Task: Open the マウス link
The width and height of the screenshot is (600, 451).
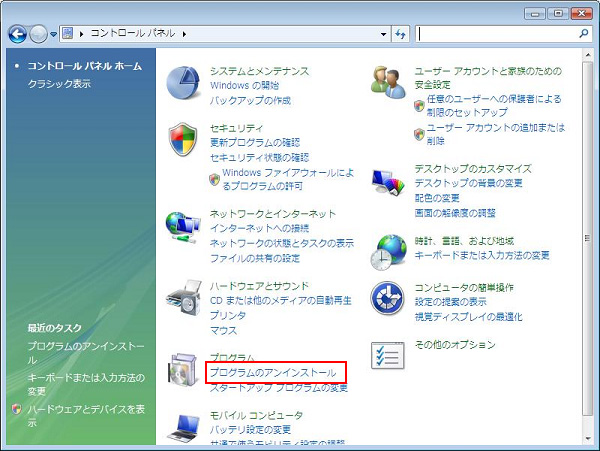Action: click(x=223, y=331)
